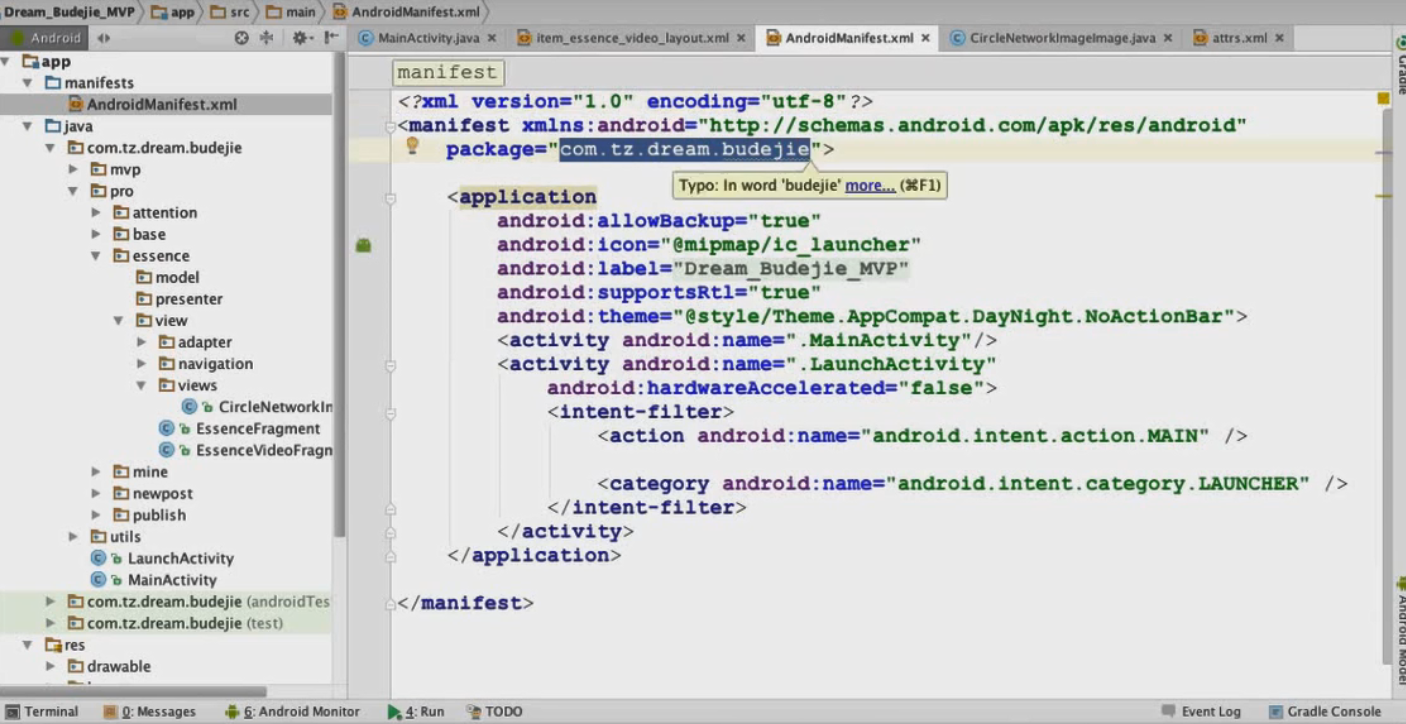Close the CircleNetworkImageImage.java tab
This screenshot has height=724, width=1406.
click(x=1168, y=38)
